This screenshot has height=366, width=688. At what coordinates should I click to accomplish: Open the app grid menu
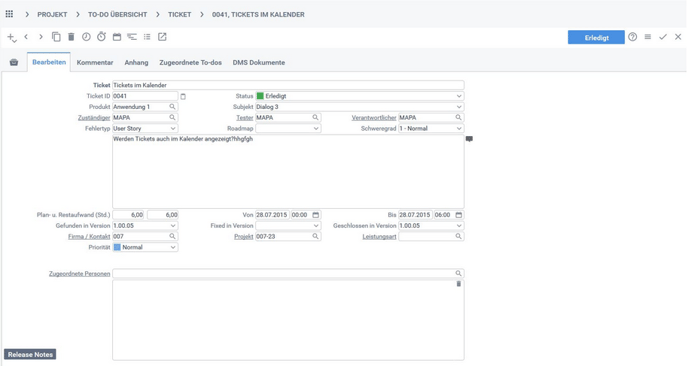[x=9, y=14]
